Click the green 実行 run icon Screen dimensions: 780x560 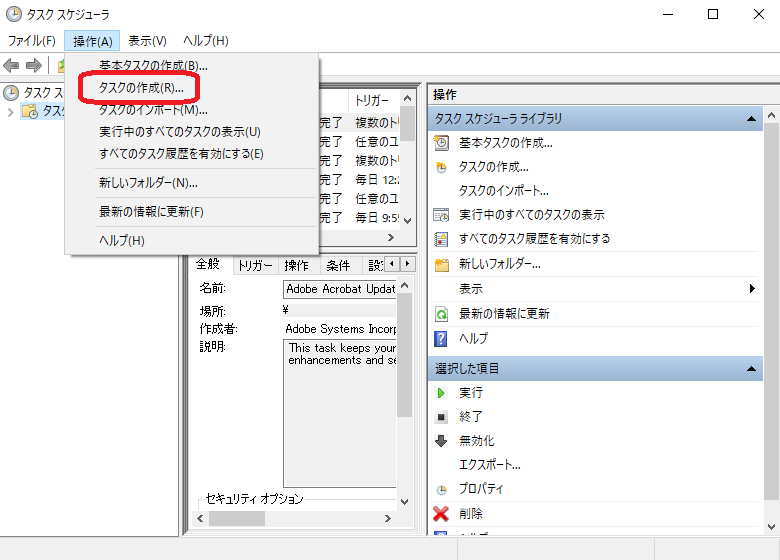point(441,393)
